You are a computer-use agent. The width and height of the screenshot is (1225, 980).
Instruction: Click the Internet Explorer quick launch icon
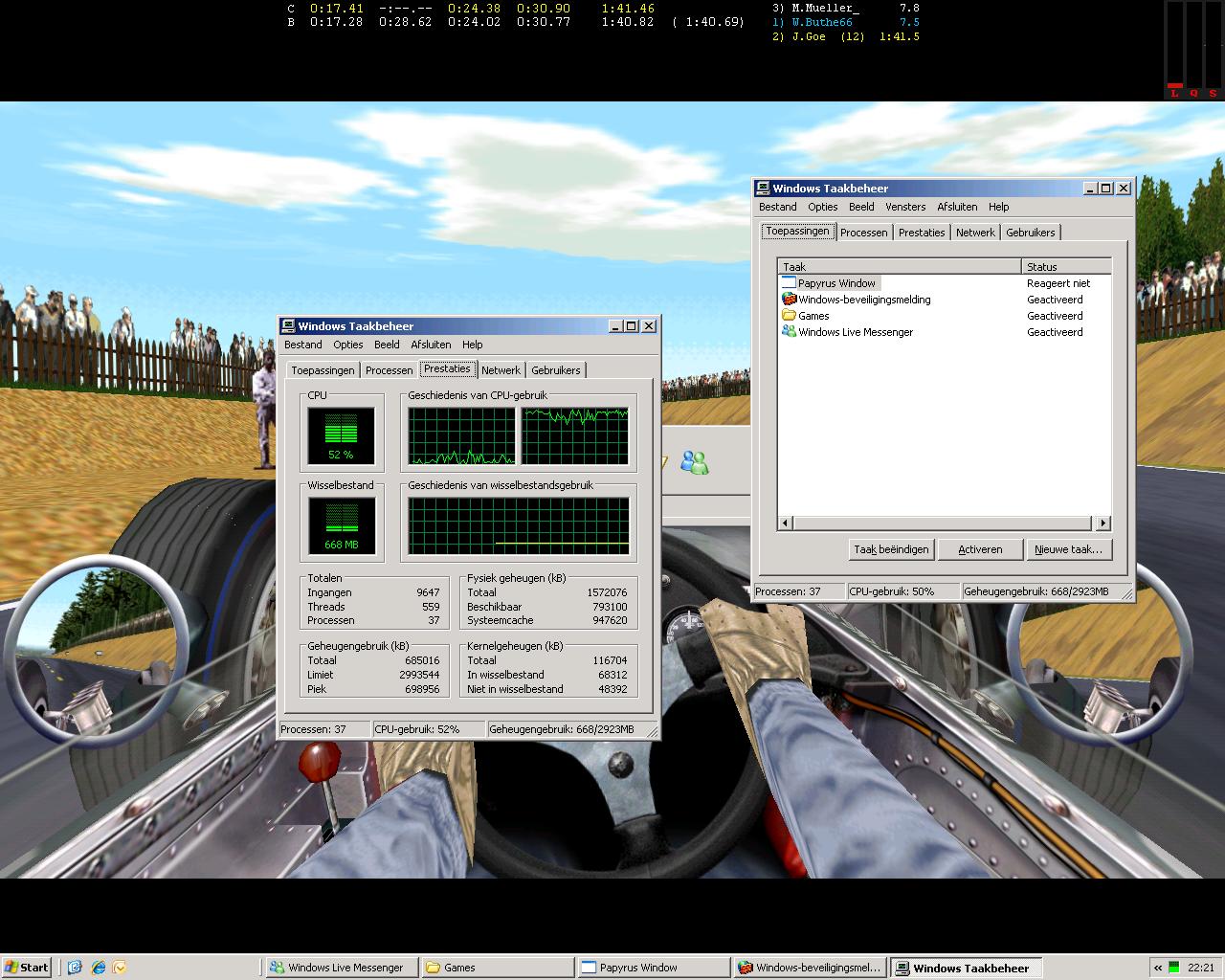pos(98,968)
